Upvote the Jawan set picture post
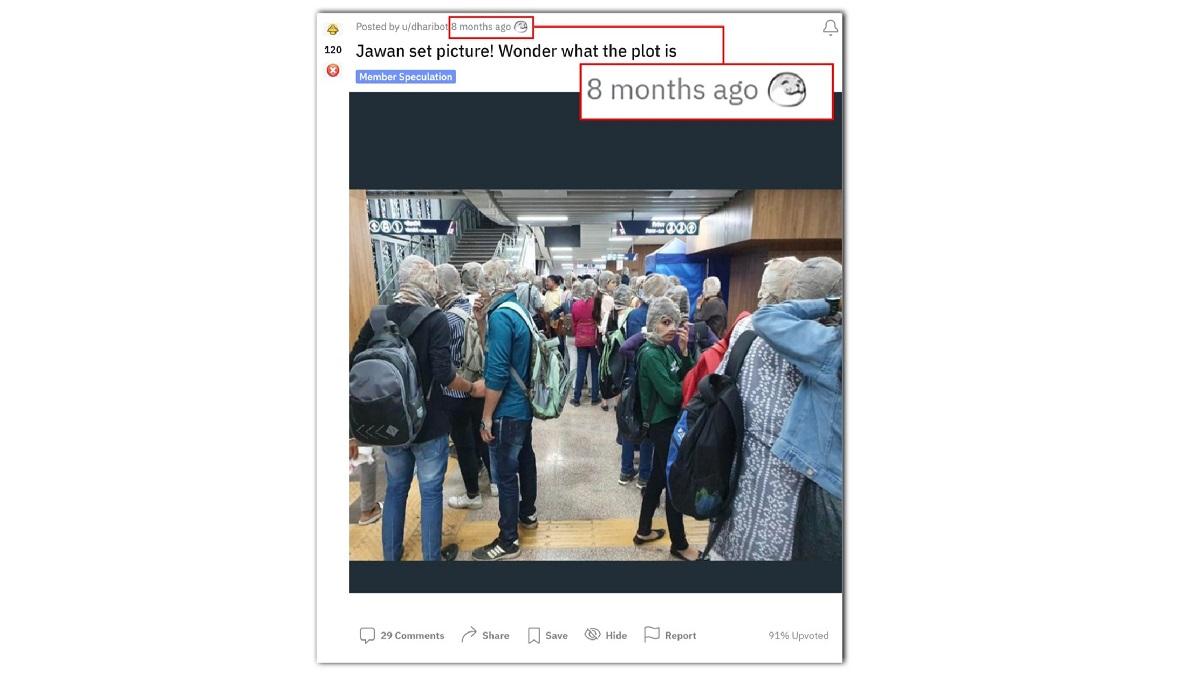The image size is (1200, 675). pyautogui.click(x=333, y=29)
